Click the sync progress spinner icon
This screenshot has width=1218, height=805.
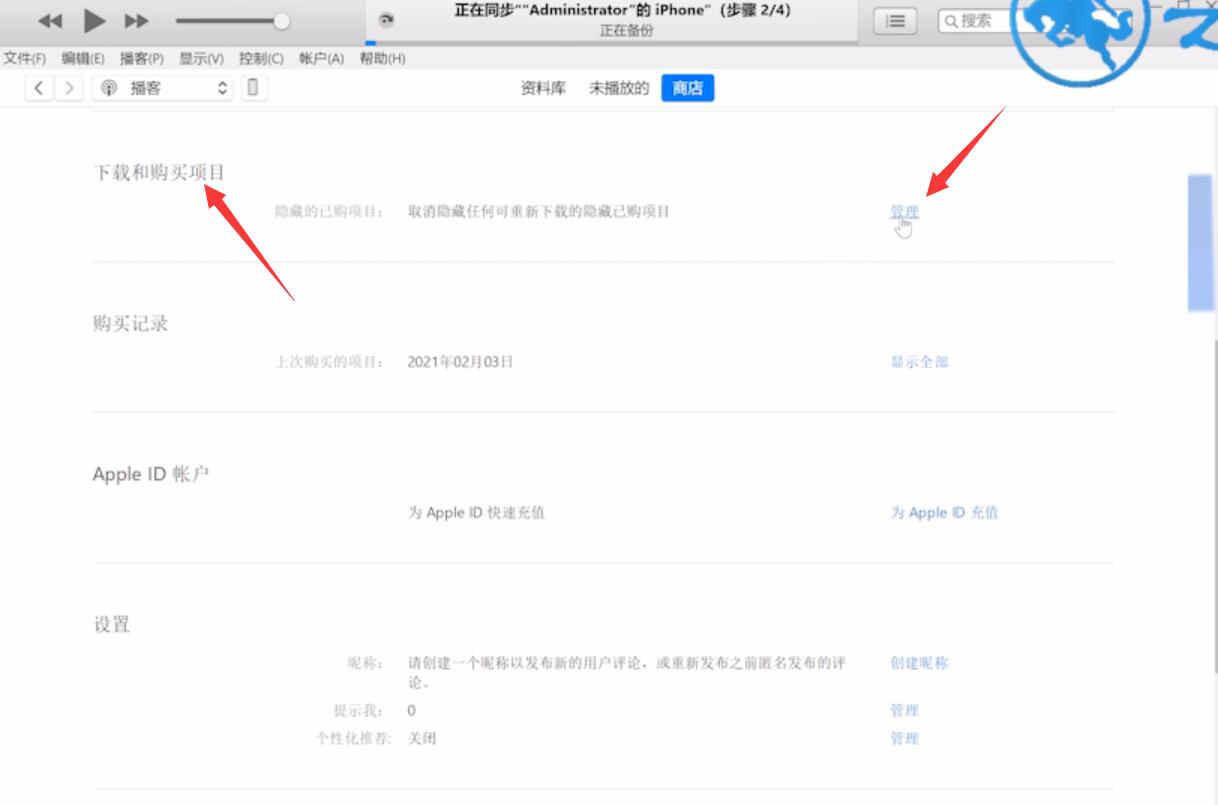tap(387, 20)
